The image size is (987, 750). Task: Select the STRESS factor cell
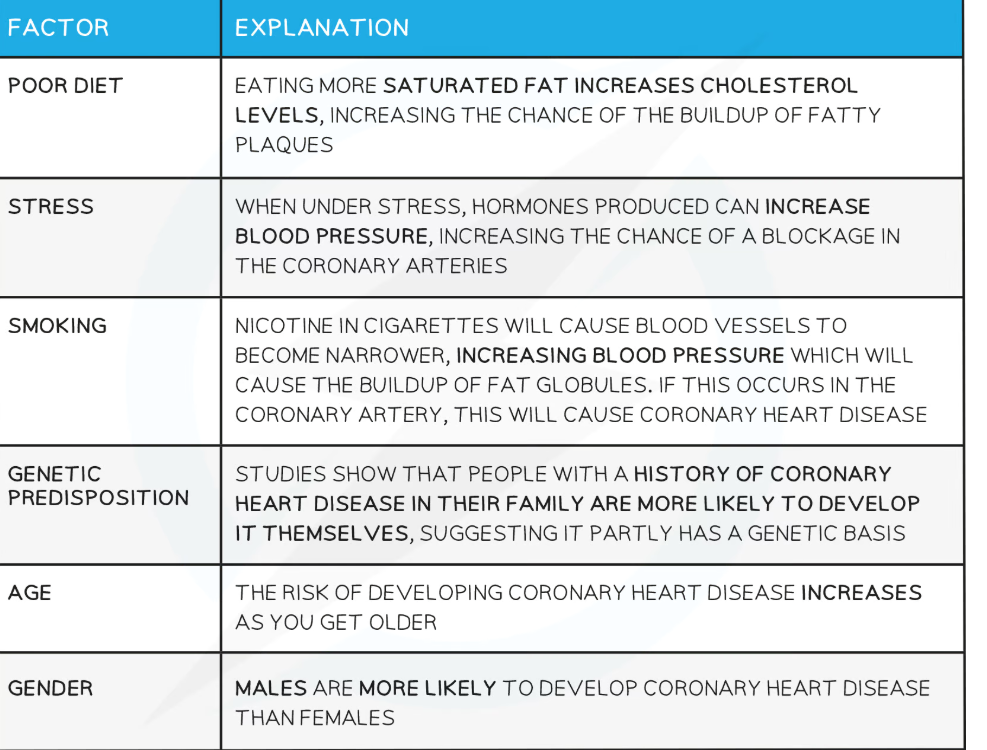[51, 207]
